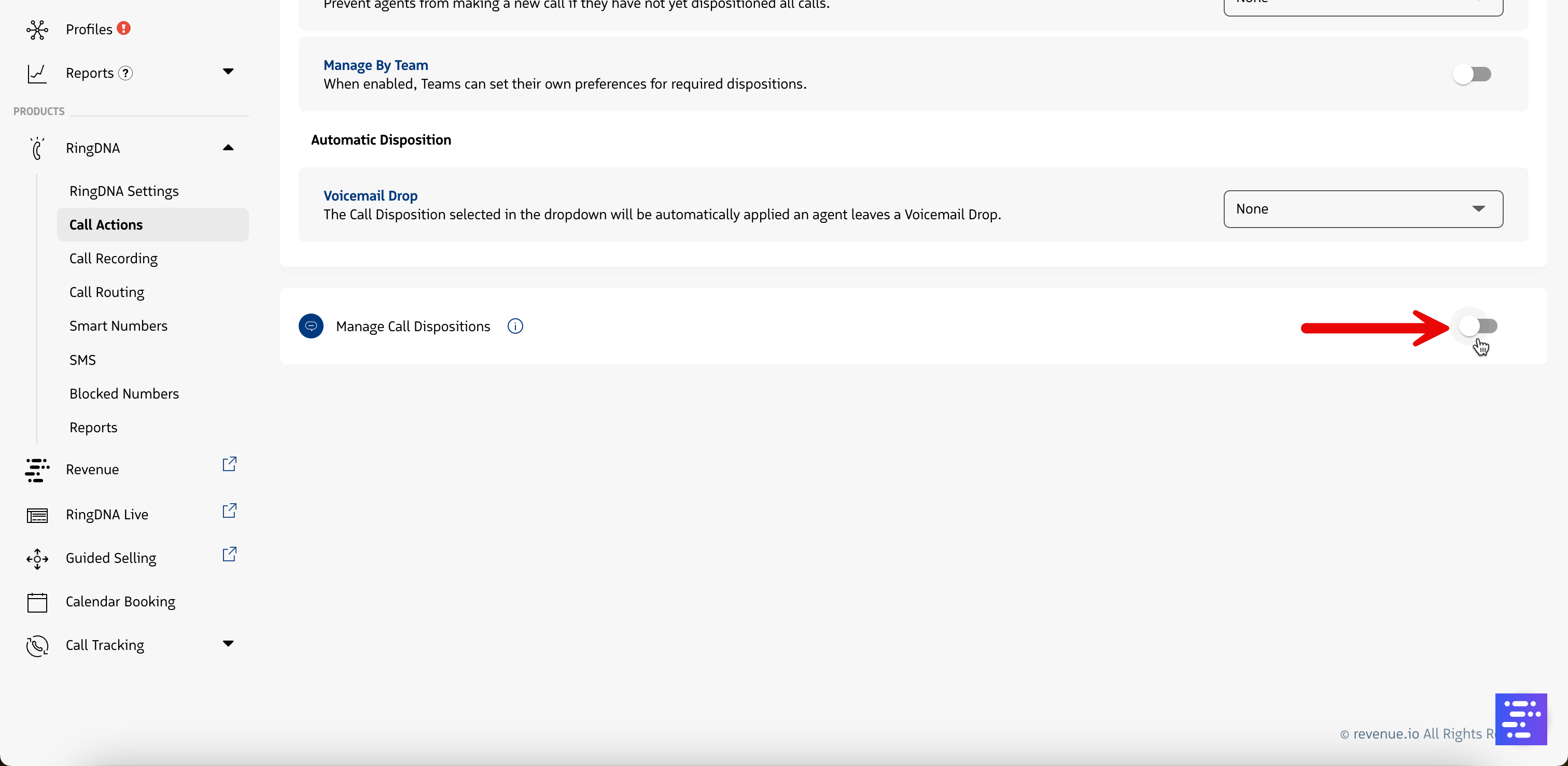Click the Manage By Team heading link
Screen dimensions: 1568x766
pyautogui.click(x=375, y=65)
